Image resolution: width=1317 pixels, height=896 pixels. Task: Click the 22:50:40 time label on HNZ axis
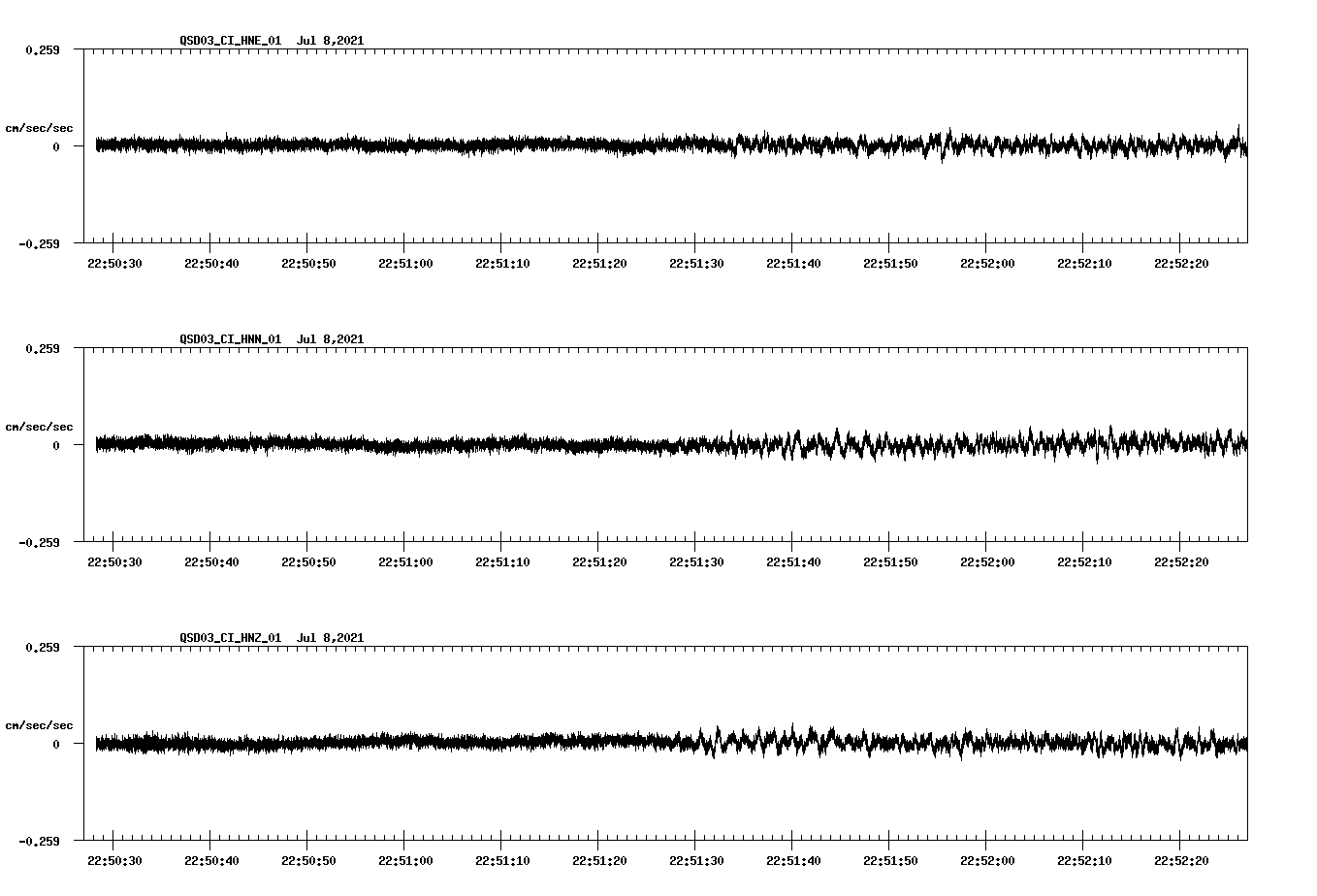[x=211, y=861]
